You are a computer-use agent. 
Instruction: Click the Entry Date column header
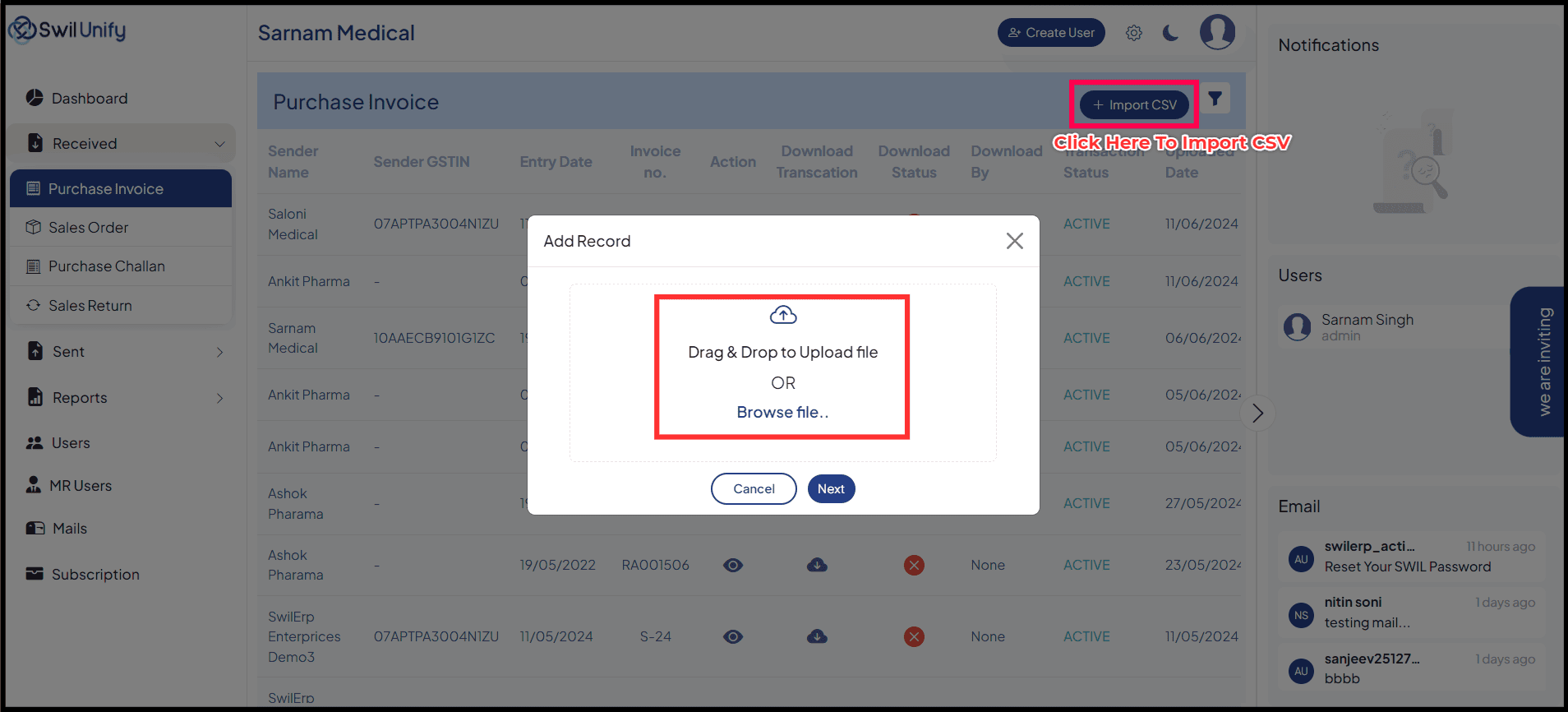click(556, 162)
